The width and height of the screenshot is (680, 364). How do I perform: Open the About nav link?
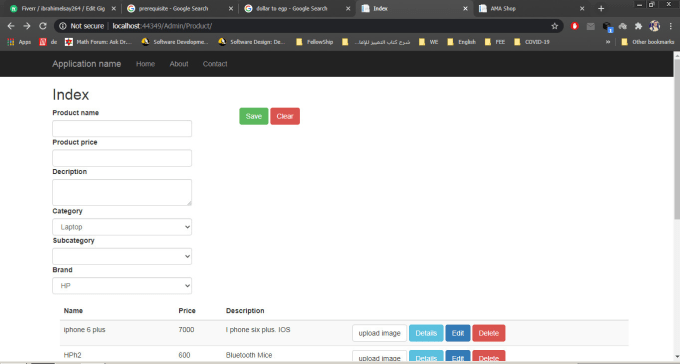pos(179,64)
